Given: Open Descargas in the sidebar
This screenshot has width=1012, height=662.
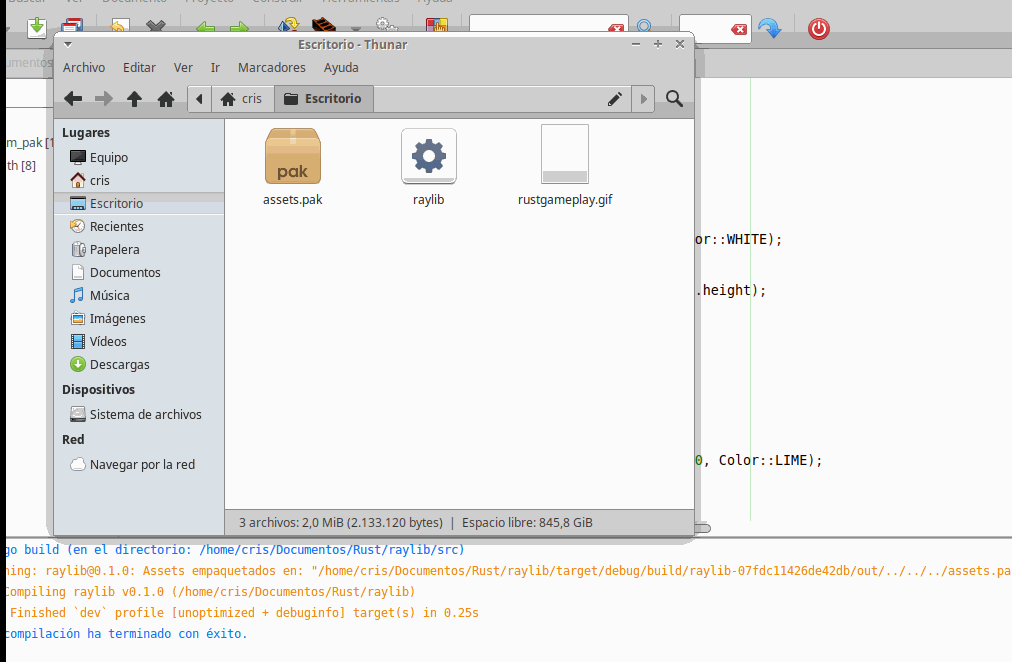Looking at the screenshot, I should (139, 365).
